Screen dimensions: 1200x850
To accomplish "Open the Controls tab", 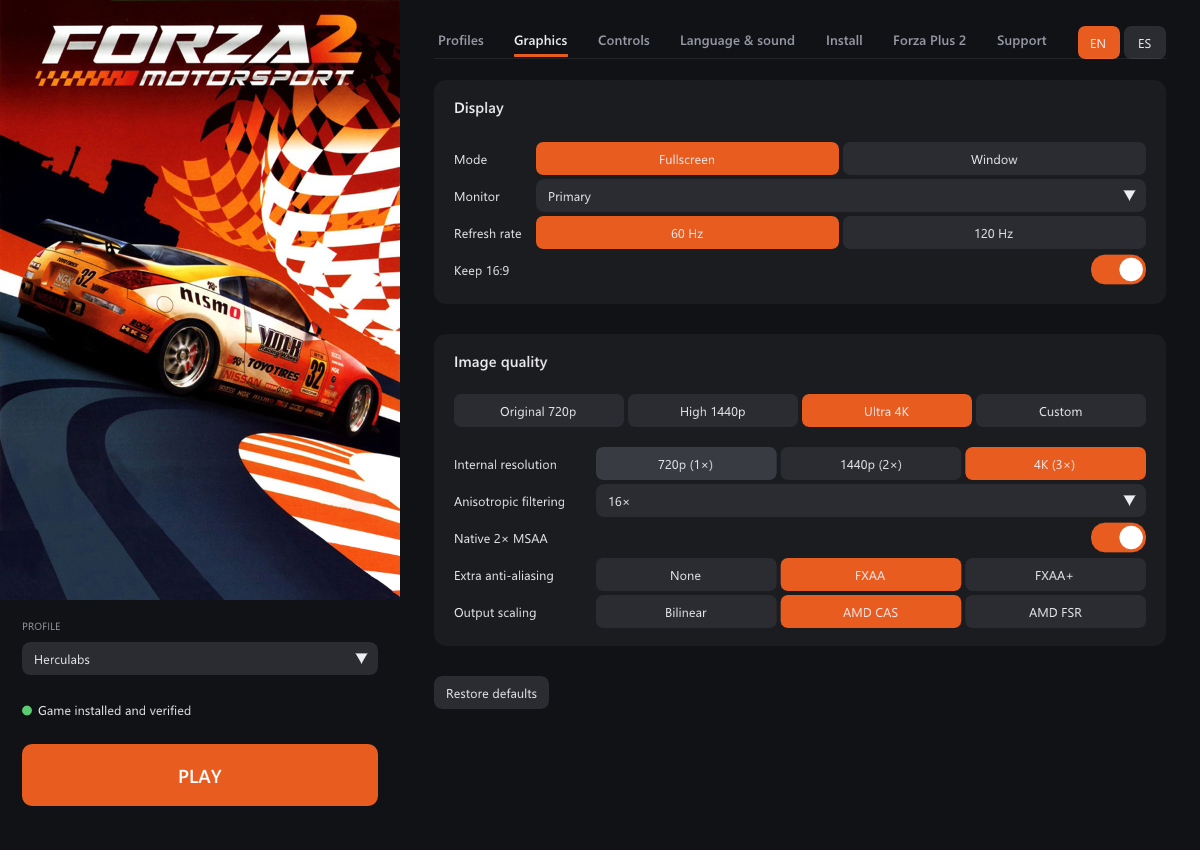I will coord(624,41).
